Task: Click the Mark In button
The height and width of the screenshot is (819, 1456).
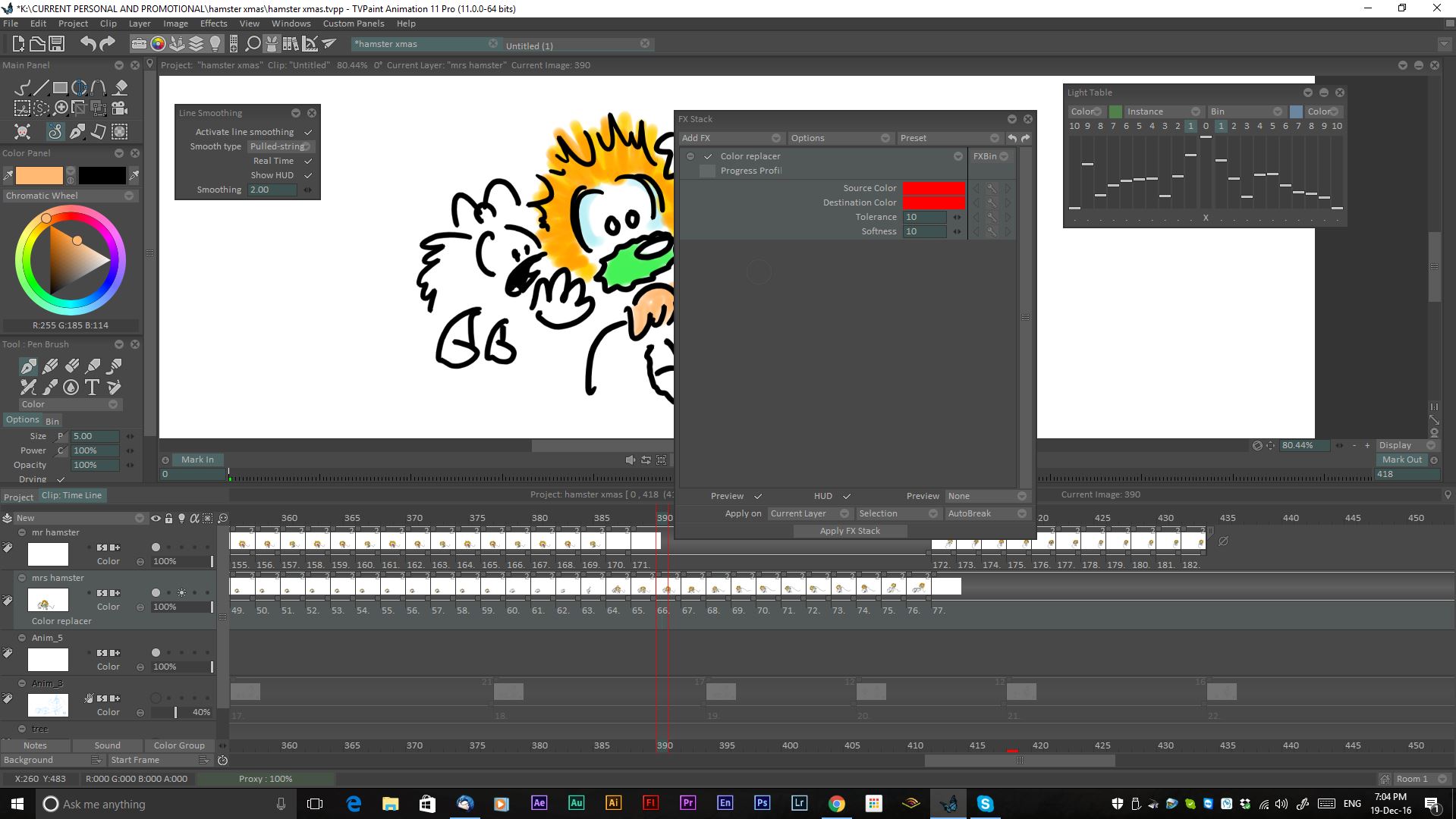Action: pos(197,460)
